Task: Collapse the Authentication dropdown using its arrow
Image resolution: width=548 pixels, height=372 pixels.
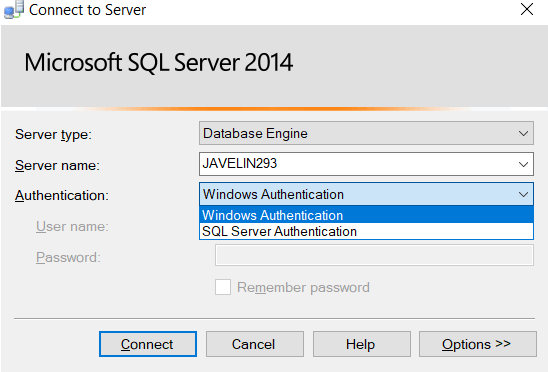Action: (x=523, y=194)
